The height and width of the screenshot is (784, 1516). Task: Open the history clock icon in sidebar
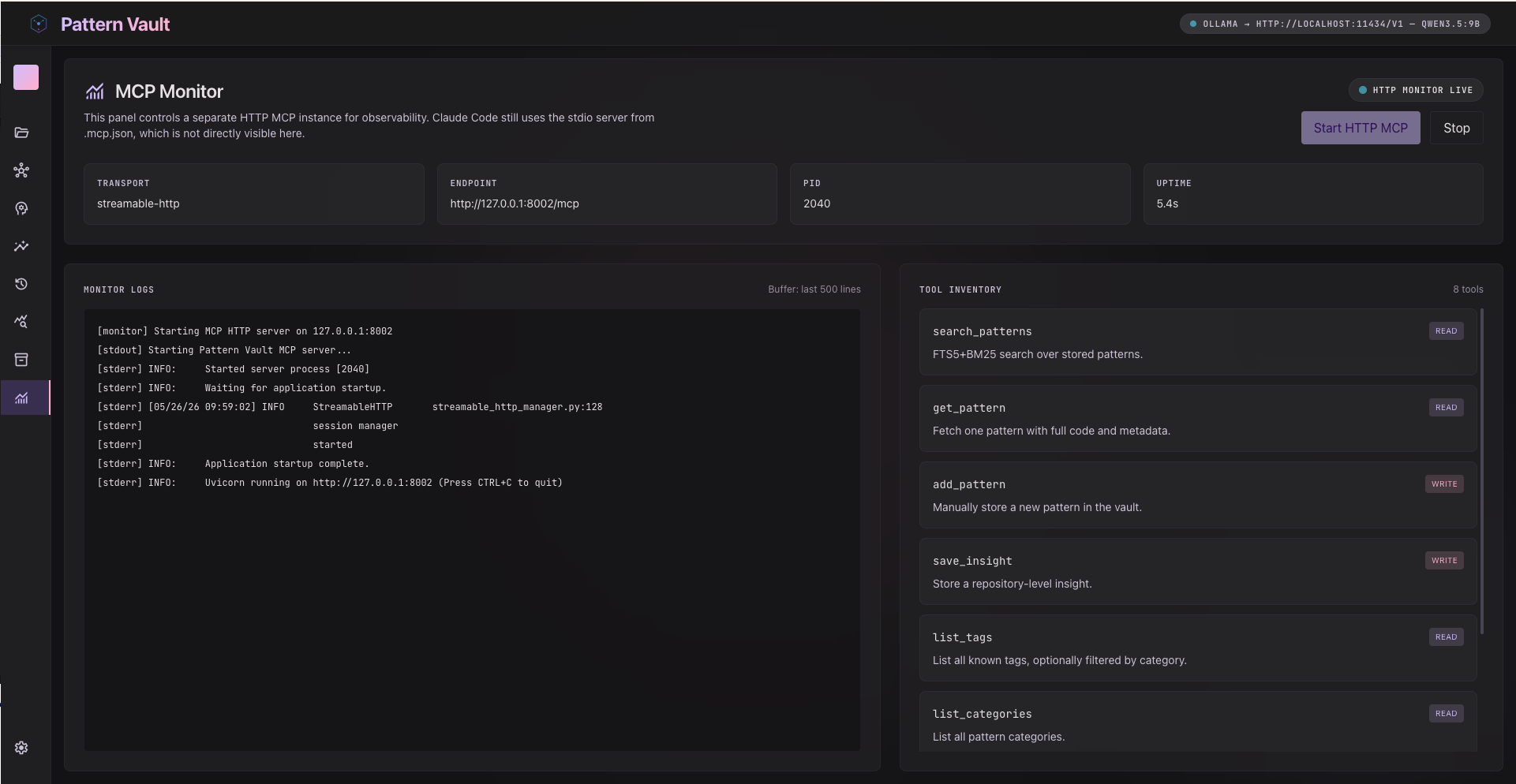pyautogui.click(x=21, y=284)
